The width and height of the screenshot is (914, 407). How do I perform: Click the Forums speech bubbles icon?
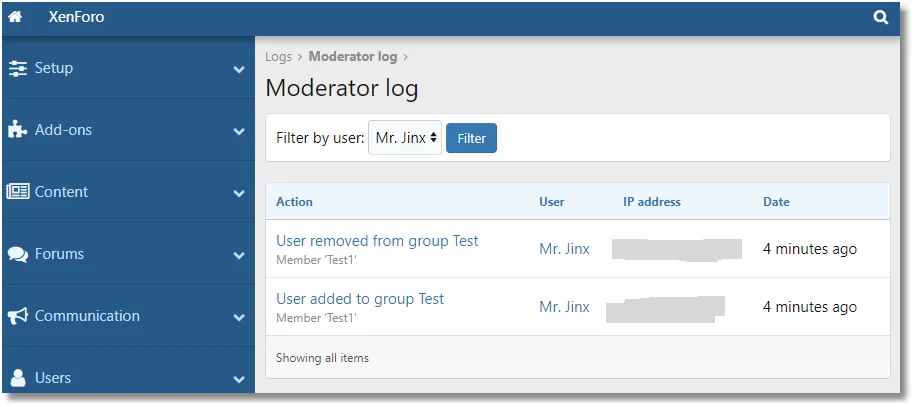pos(18,254)
